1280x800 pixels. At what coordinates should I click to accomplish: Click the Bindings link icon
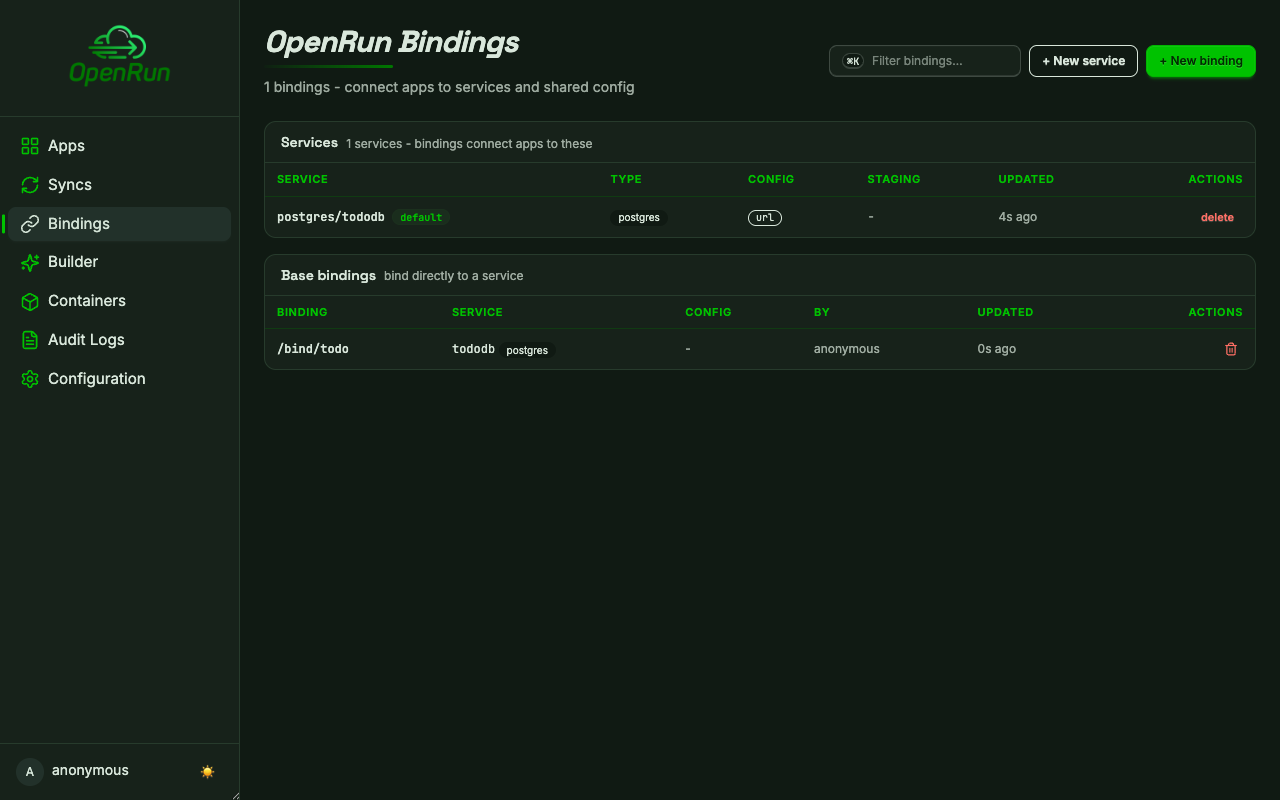pos(30,224)
